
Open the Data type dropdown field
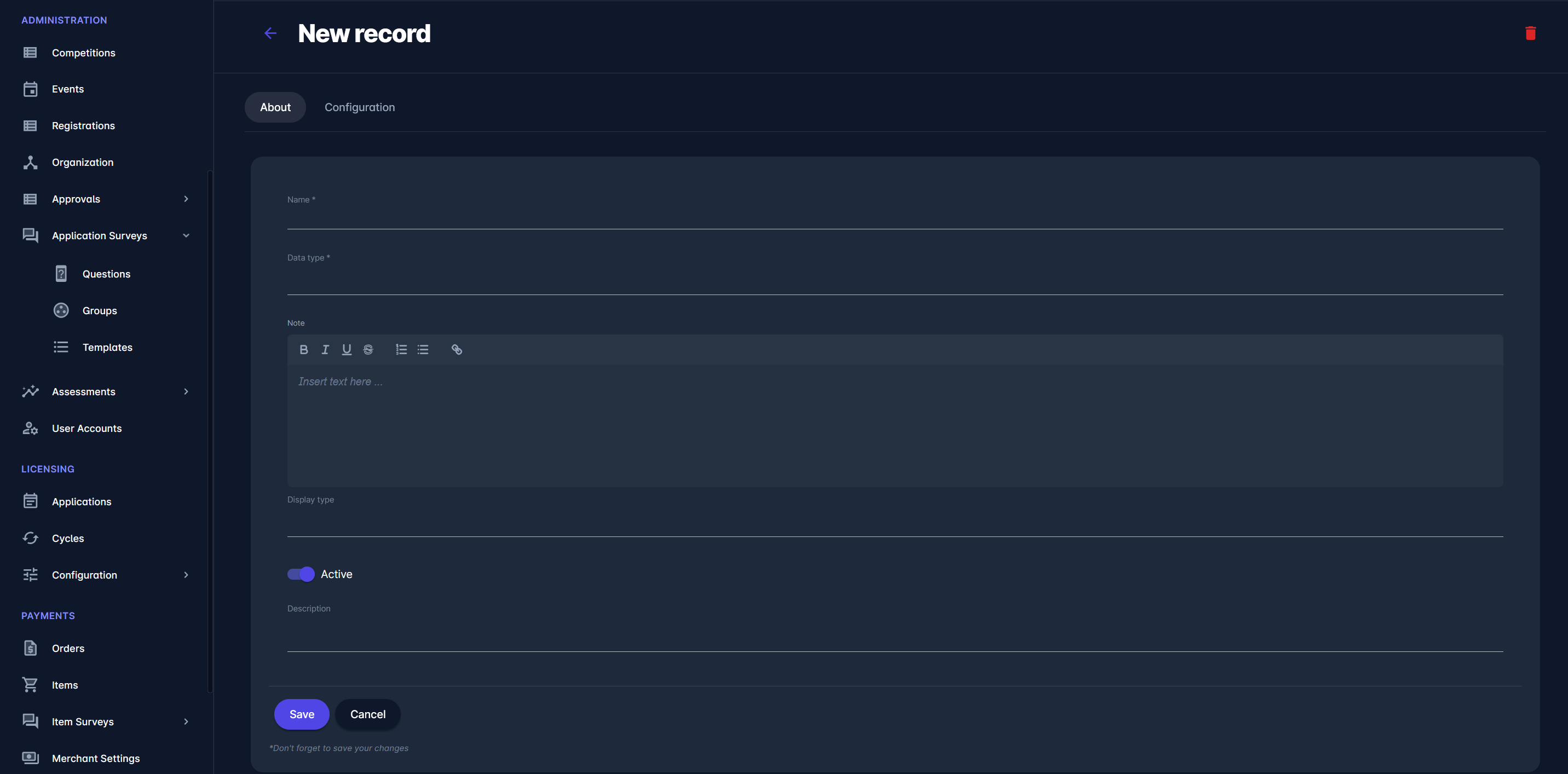tap(895, 281)
